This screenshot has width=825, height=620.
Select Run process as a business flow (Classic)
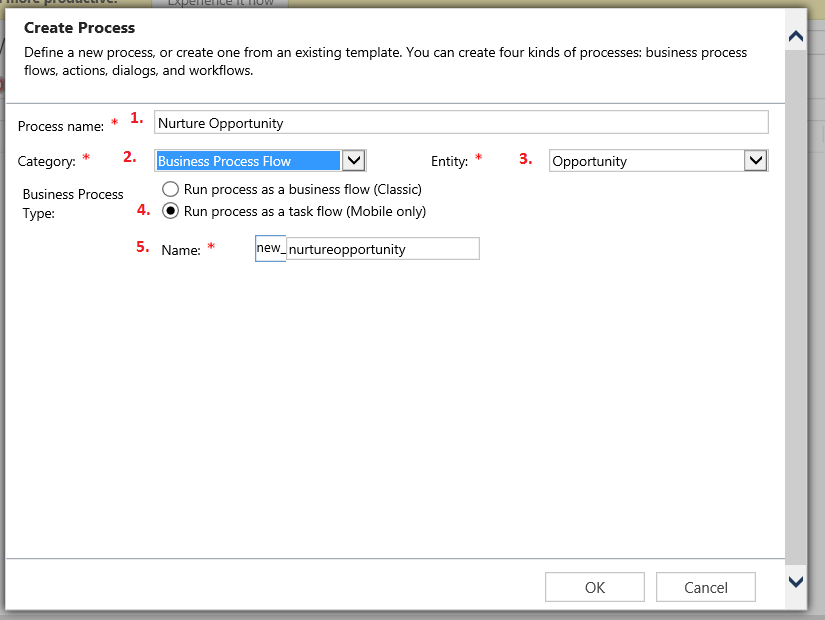pyautogui.click(x=171, y=189)
